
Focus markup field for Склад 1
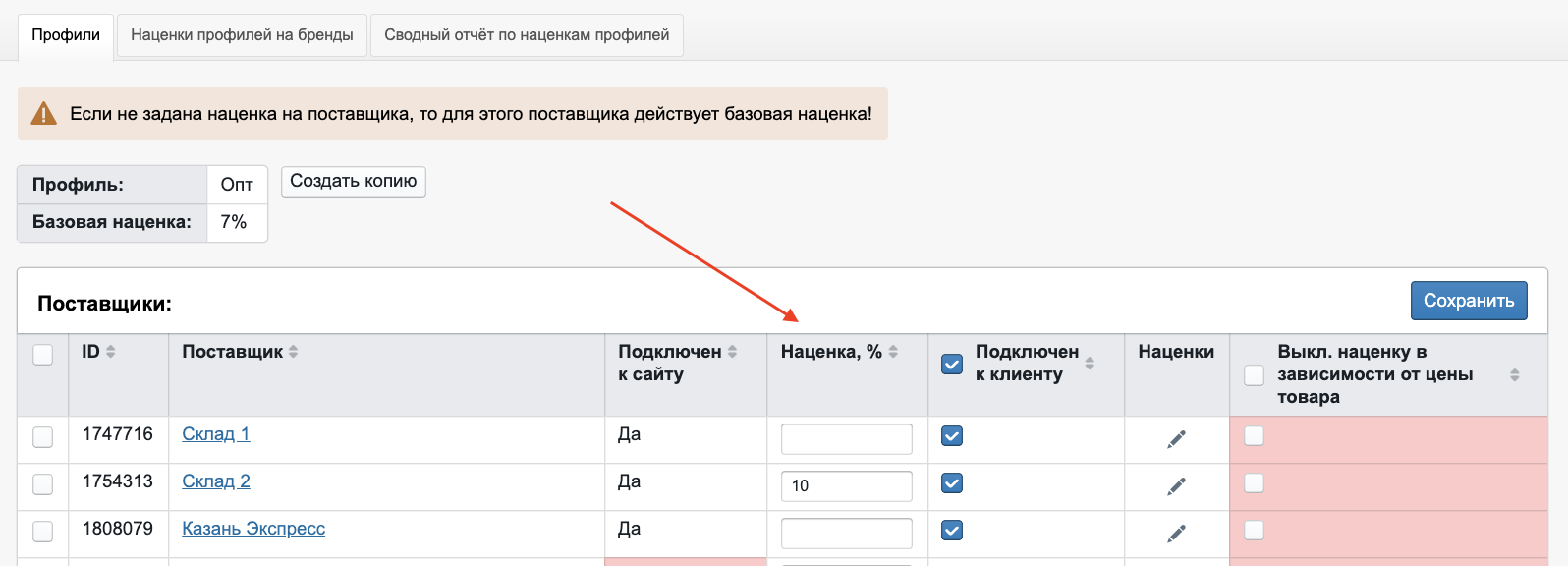click(x=847, y=439)
